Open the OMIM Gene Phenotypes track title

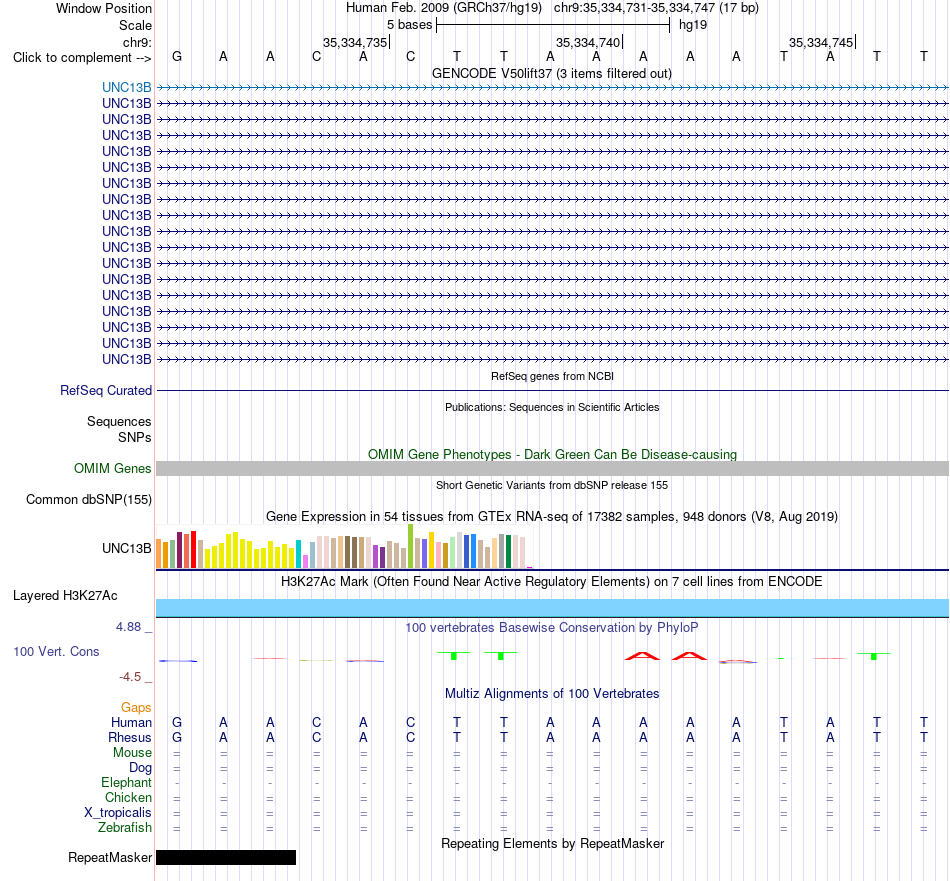[x=552, y=454]
